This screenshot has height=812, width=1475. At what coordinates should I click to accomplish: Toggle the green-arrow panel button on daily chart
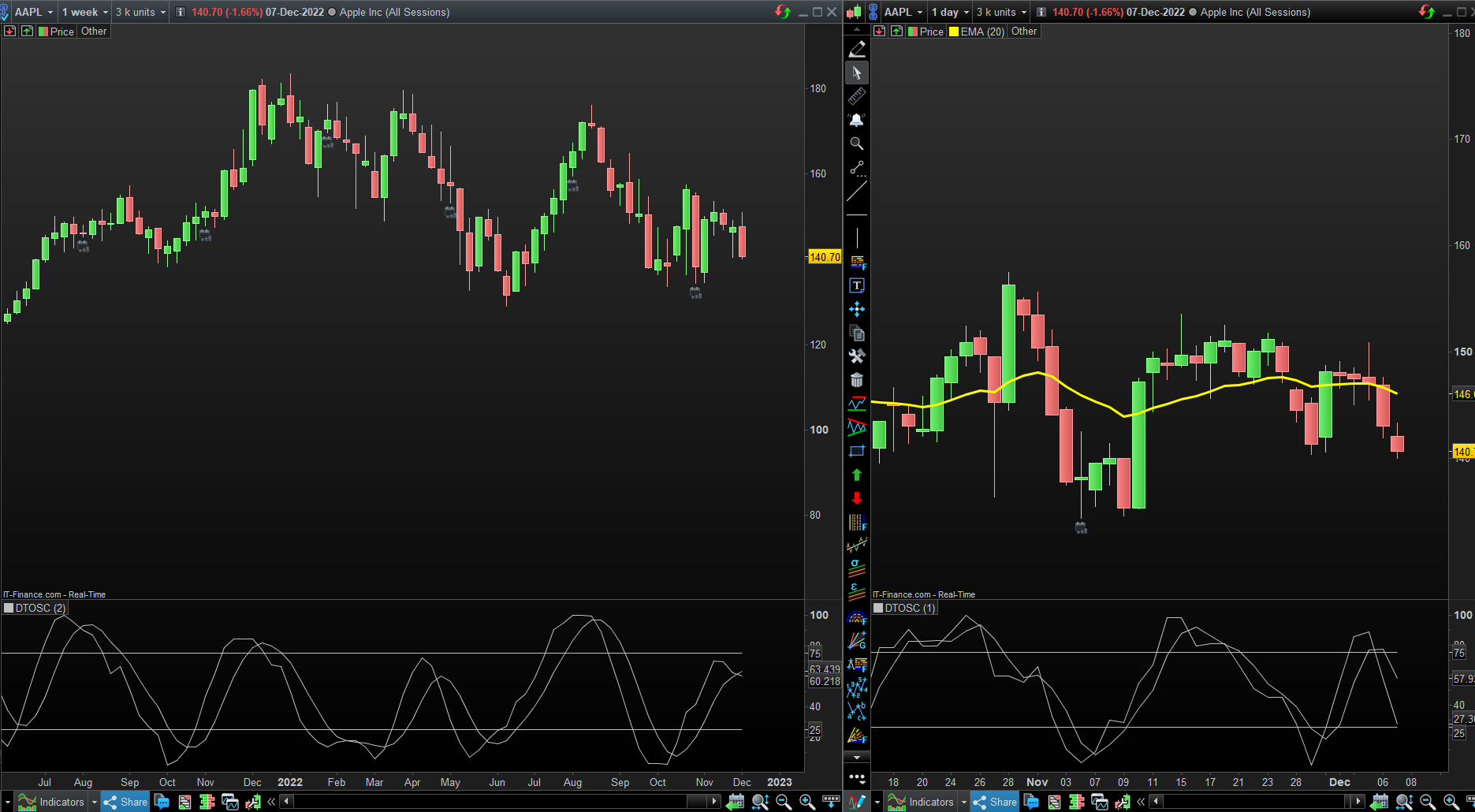pyautogui.click(x=897, y=32)
